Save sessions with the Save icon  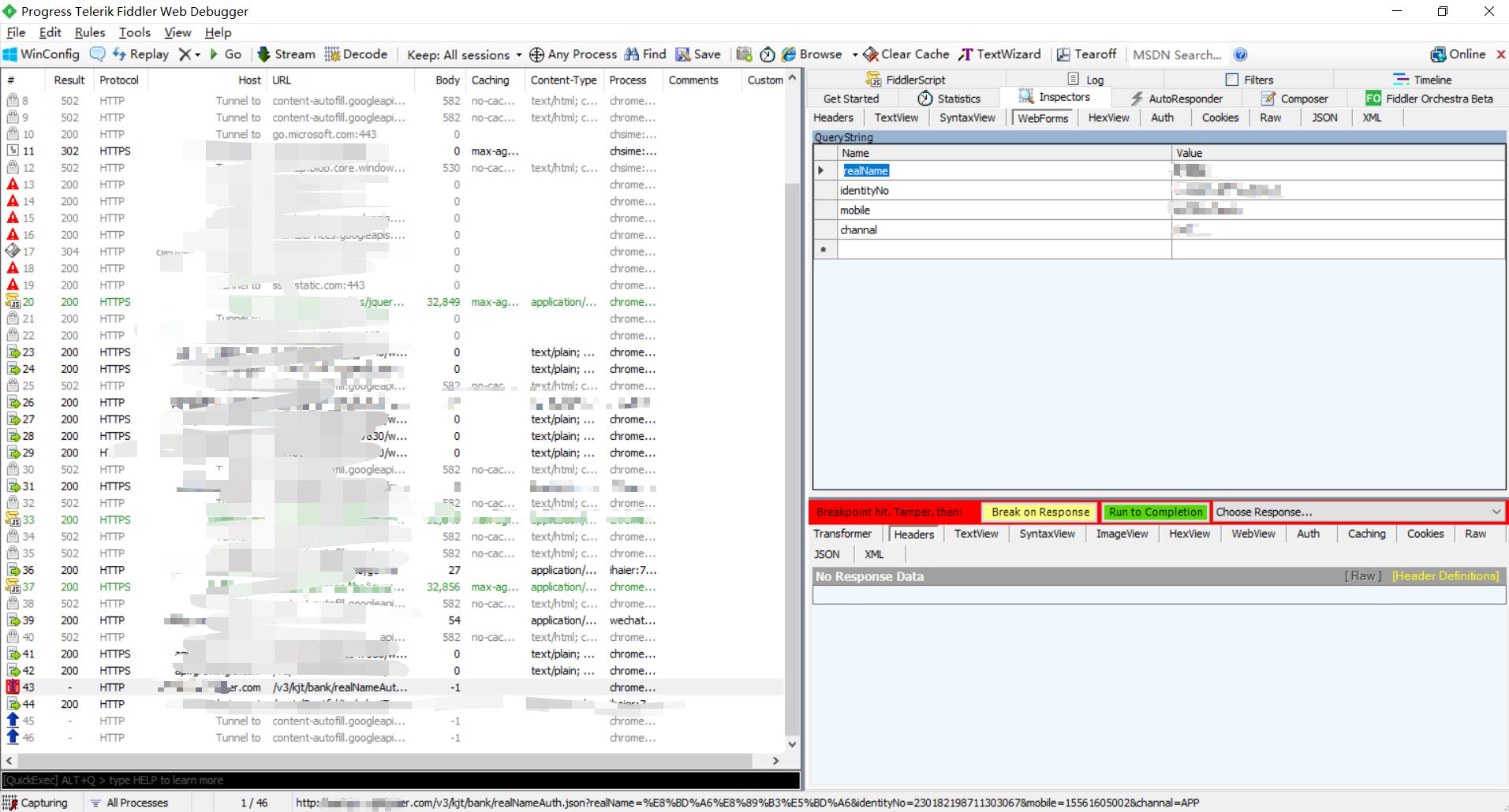[698, 54]
